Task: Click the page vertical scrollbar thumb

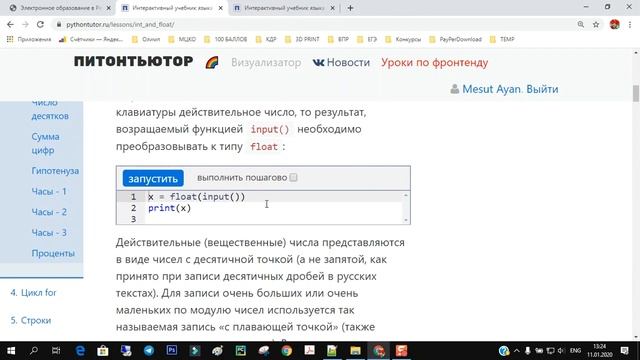Action: (636, 93)
